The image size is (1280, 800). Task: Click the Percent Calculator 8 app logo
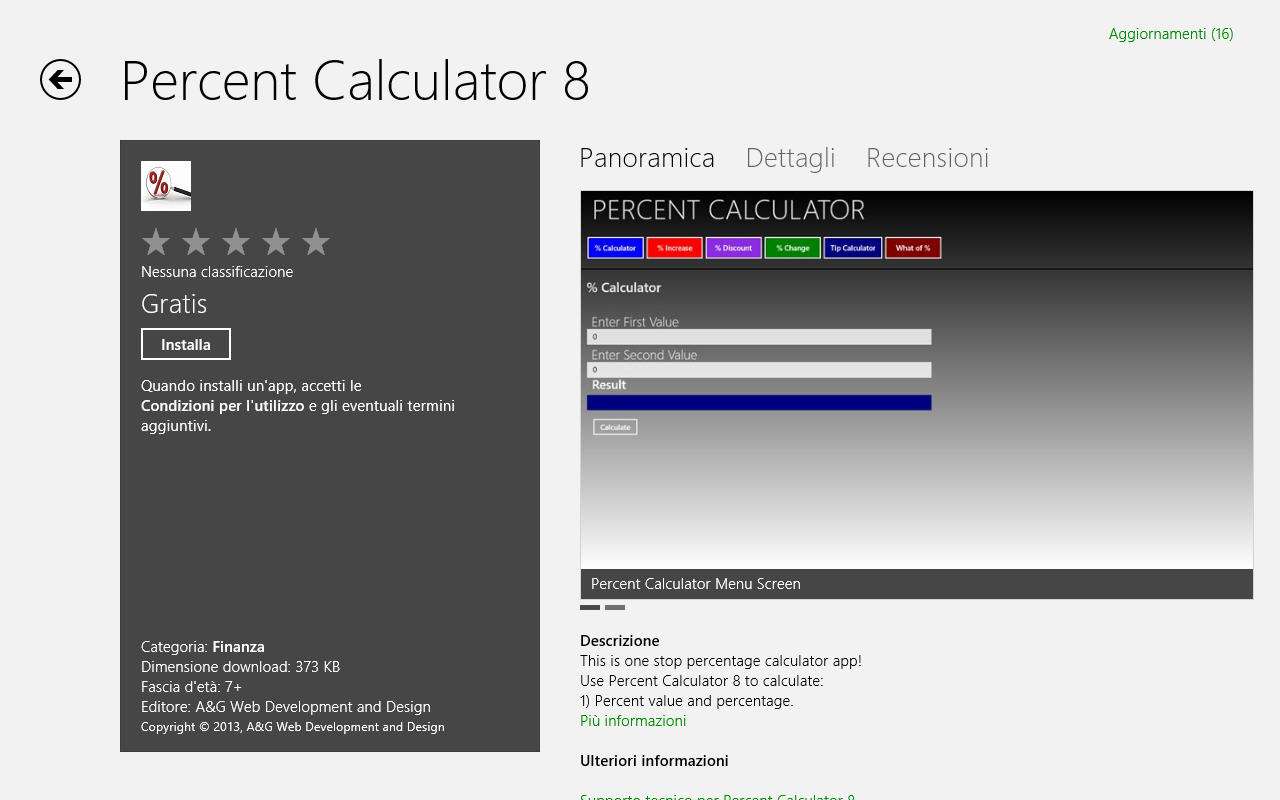166,186
